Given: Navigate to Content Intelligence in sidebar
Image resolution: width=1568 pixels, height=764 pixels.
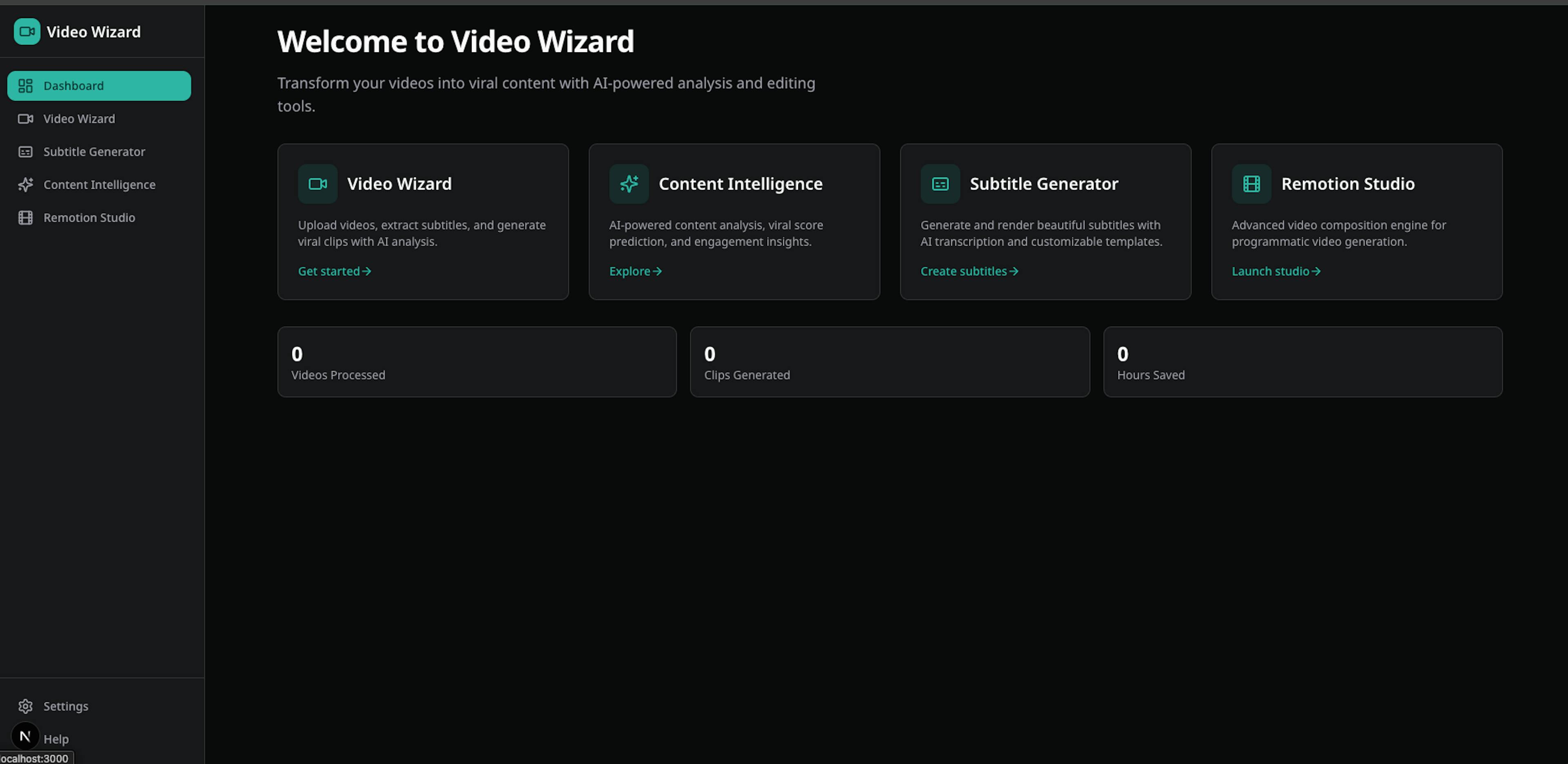Looking at the screenshot, I should click(99, 185).
